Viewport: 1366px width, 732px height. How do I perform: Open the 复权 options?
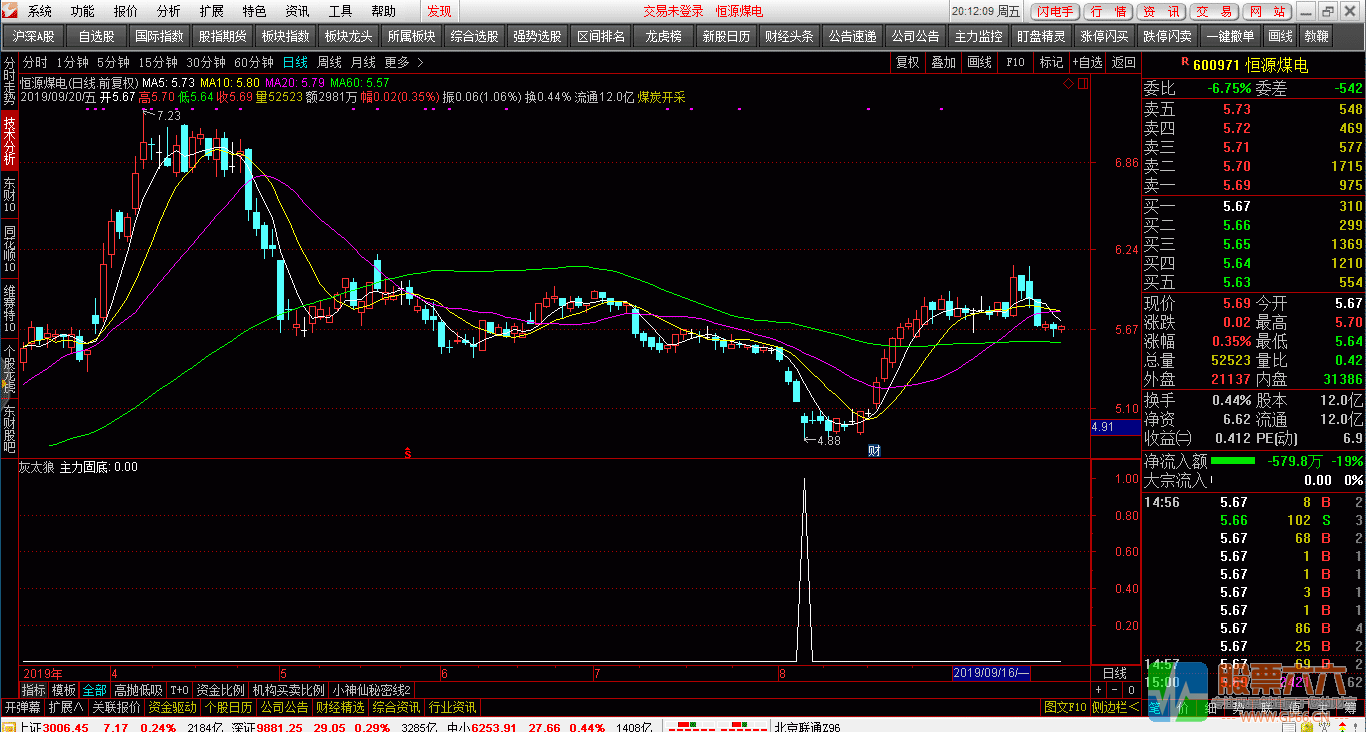907,62
